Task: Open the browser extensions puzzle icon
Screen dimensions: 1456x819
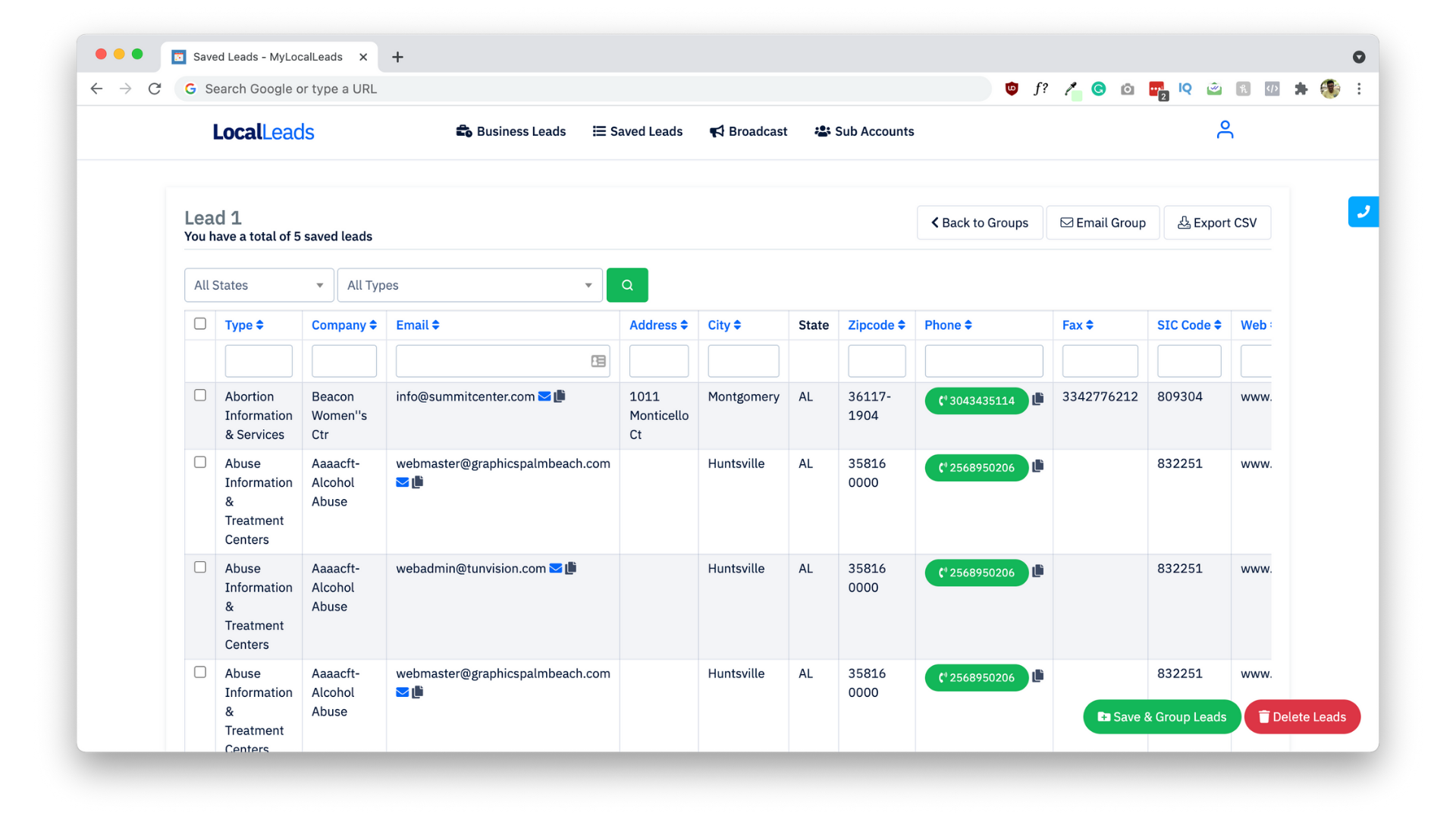Action: click(1301, 89)
